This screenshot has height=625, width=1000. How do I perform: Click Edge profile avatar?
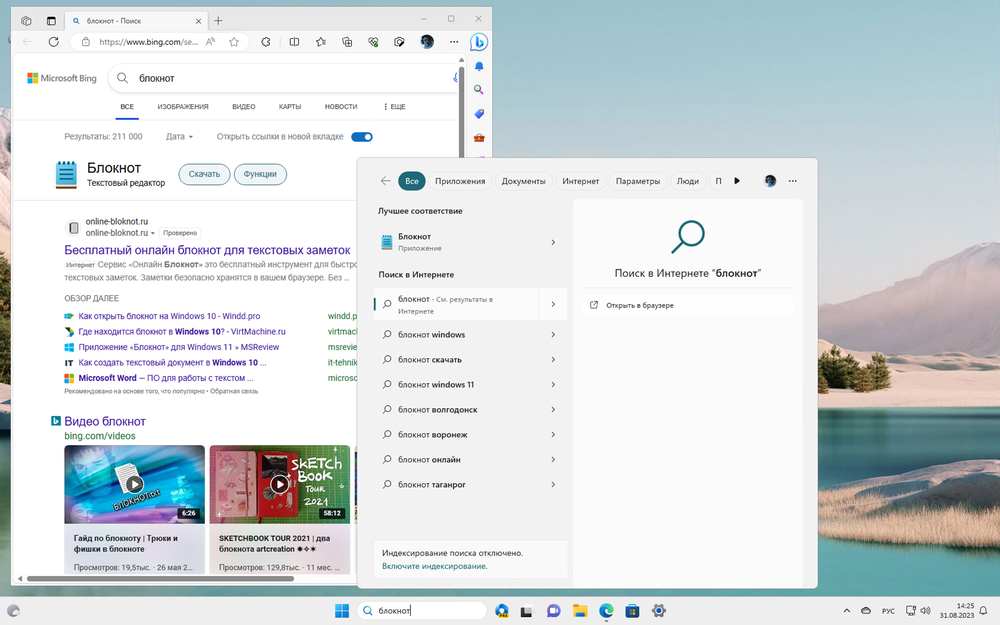coord(427,42)
